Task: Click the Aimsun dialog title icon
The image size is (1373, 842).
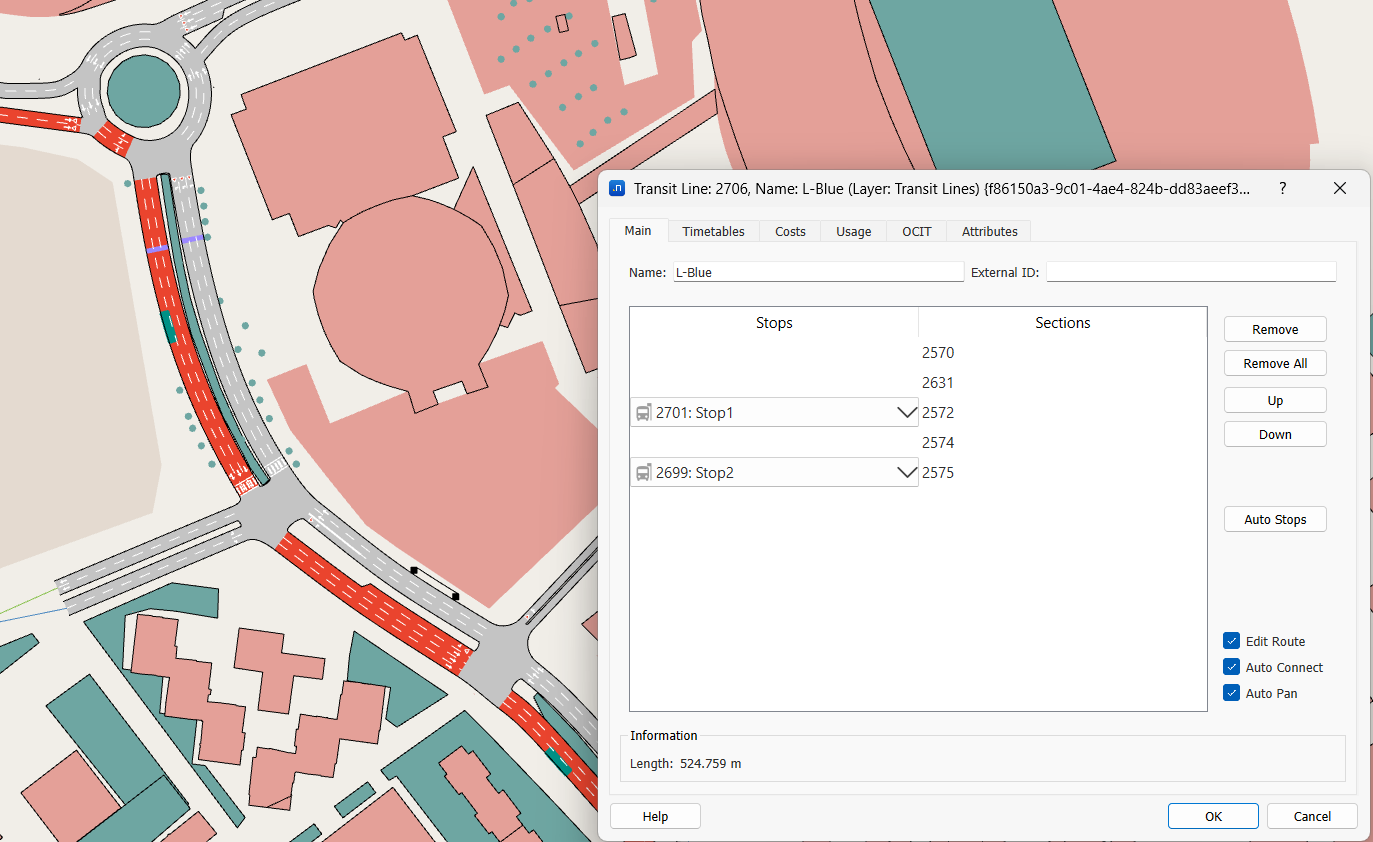Action: pos(617,188)
